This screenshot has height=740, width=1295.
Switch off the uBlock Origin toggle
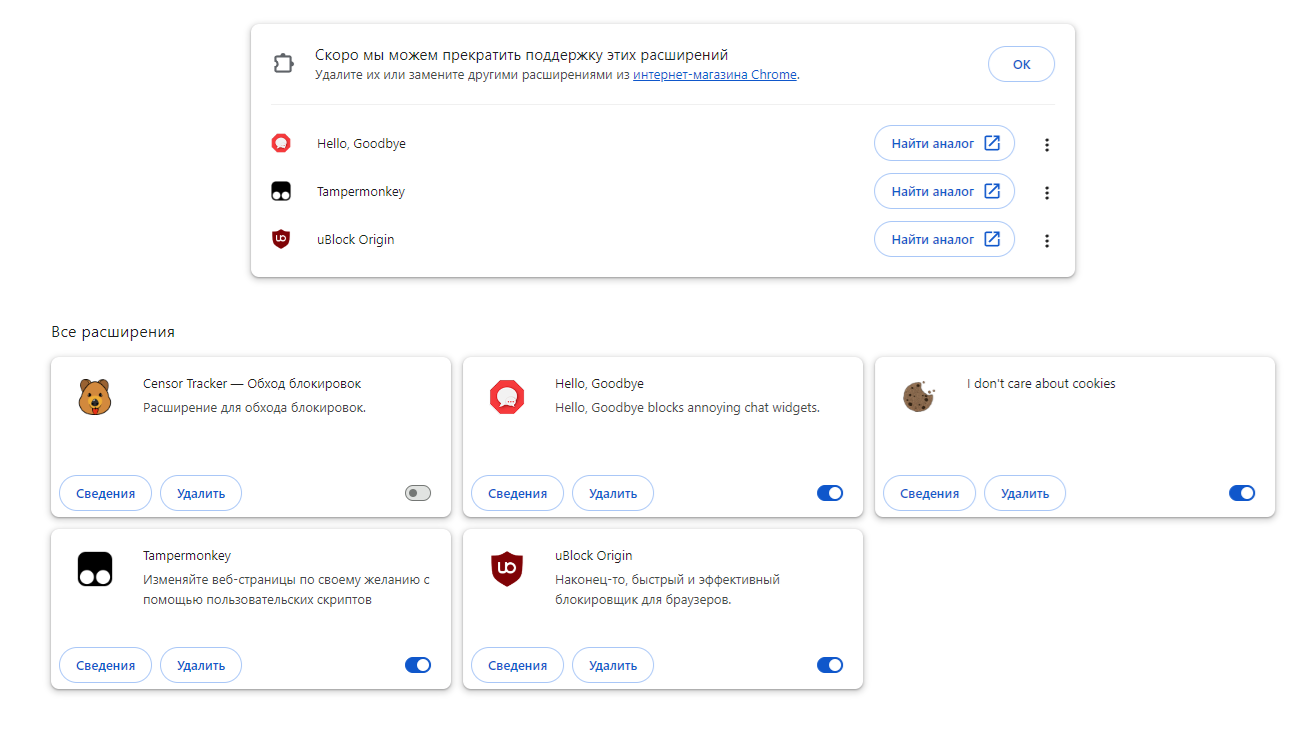[x=830, y=665]
